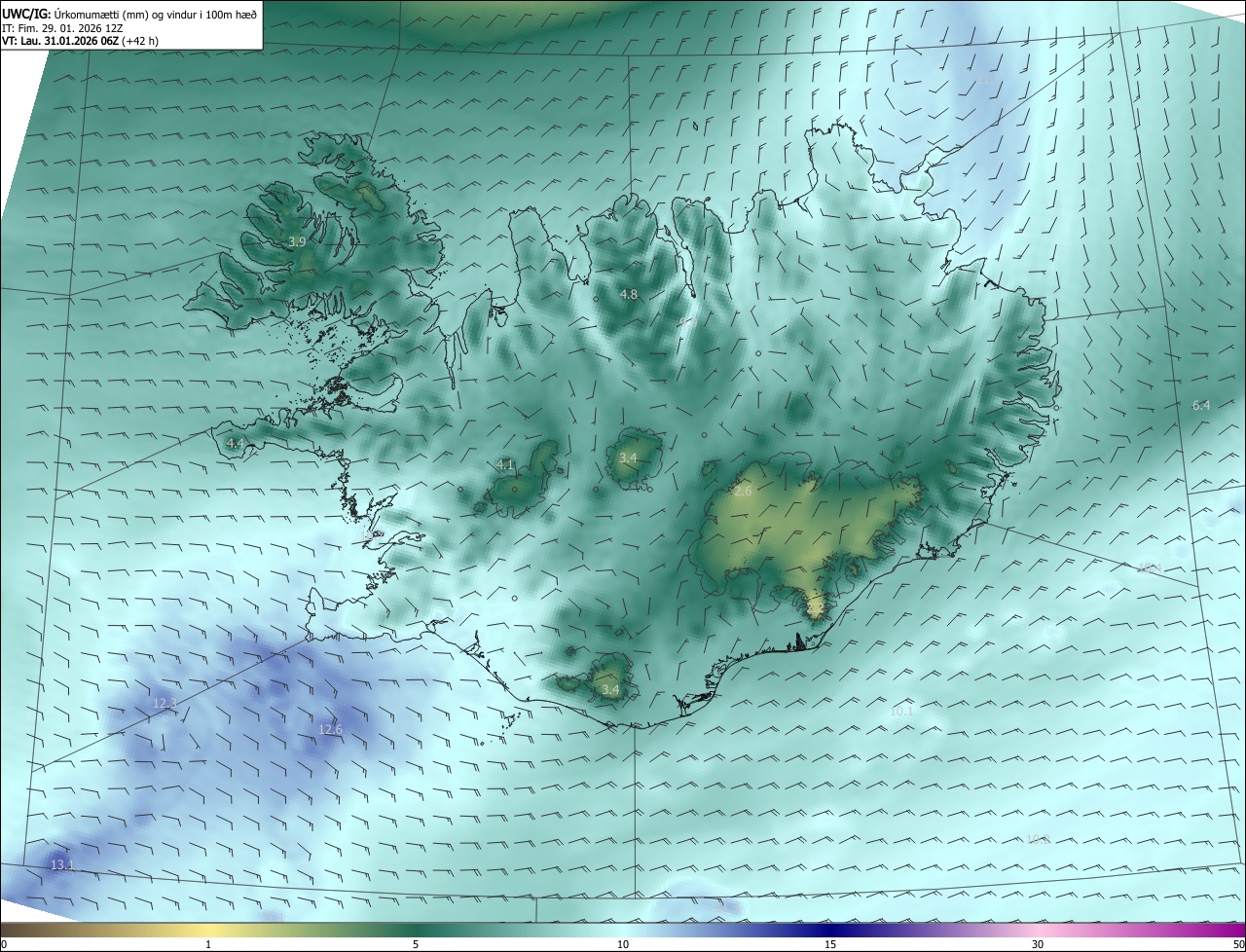Select the initial time line 'IT: Fim. 29. 01. 2026 12Z'

(x=63, y=28)
